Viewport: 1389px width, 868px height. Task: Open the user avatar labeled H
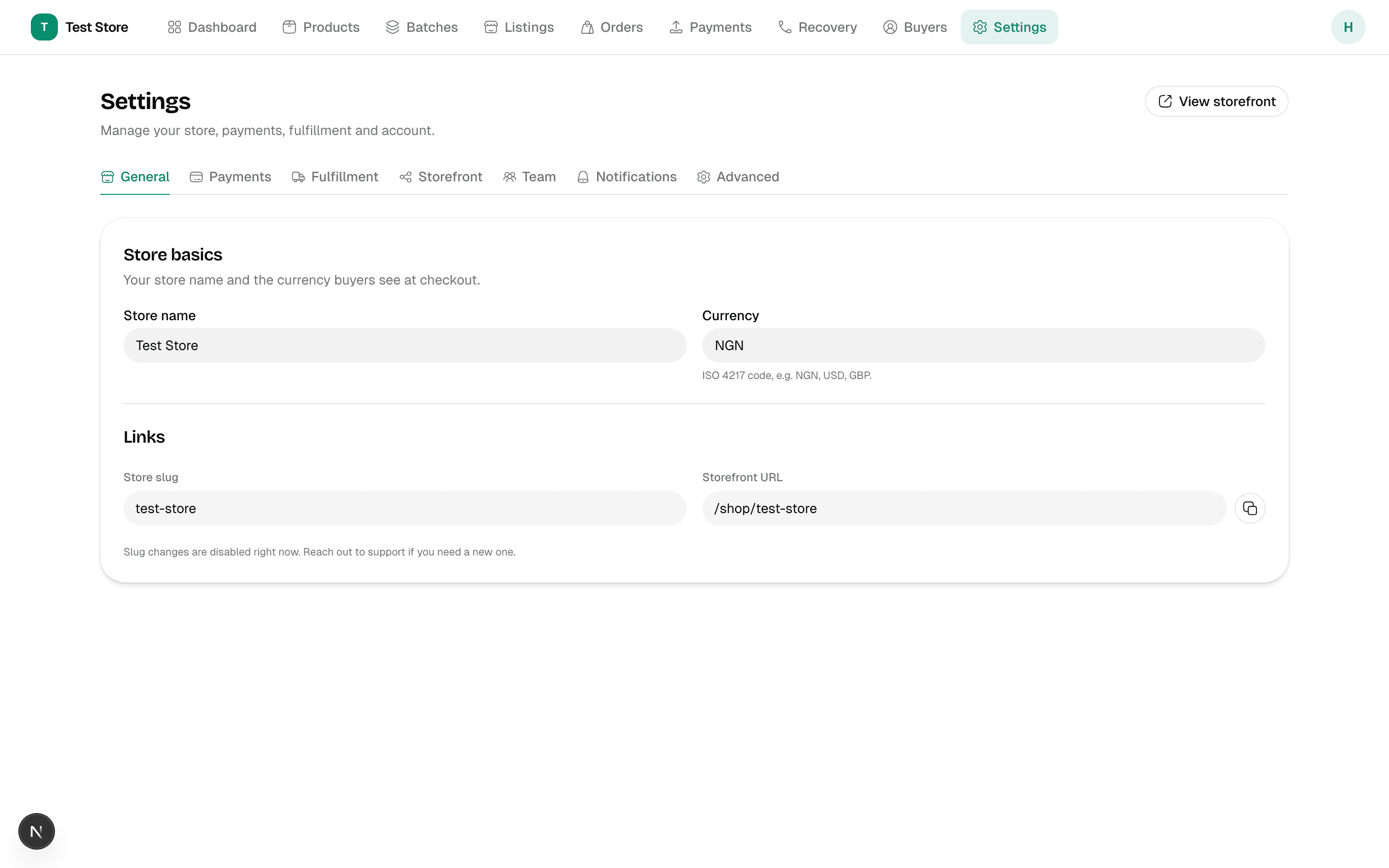tap(1348, 27)
